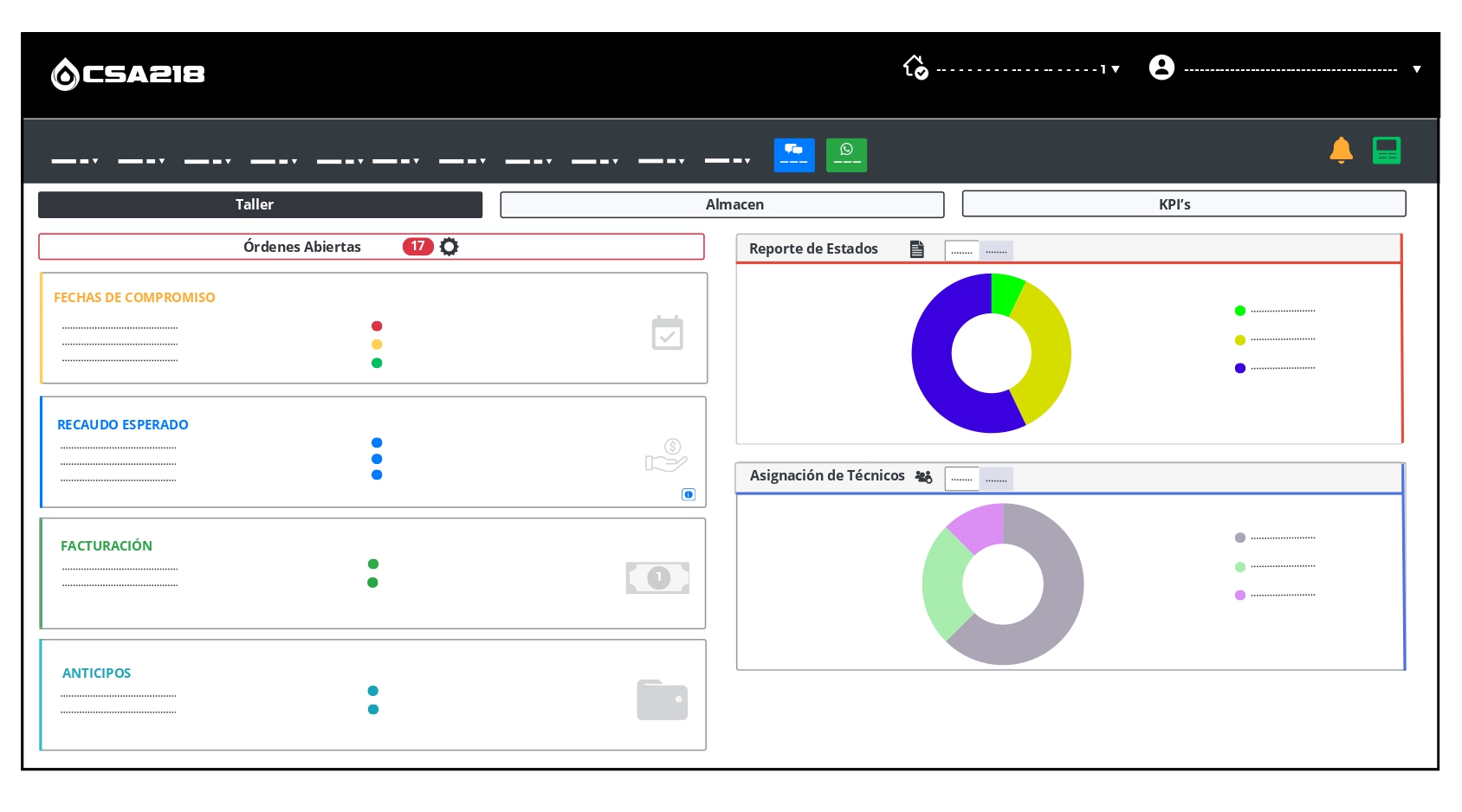Click the Reporte de Estados document icon
1462x812 pixels.
(916, 249)
